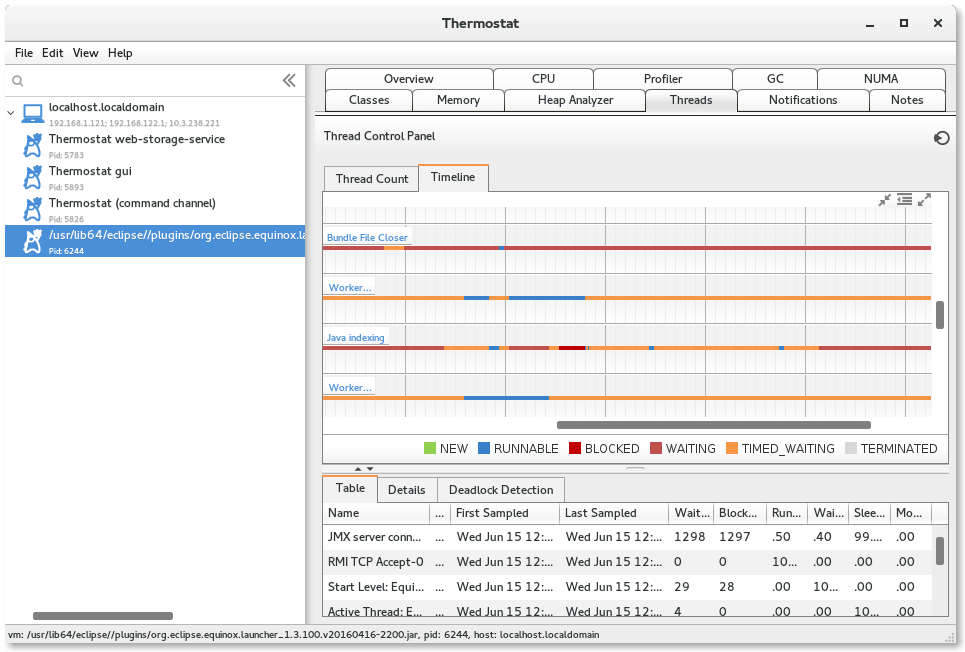This screenshot has width=965, height=652.
Task: Click the timeline zoom-in expand icon
Action: [924, 200]
